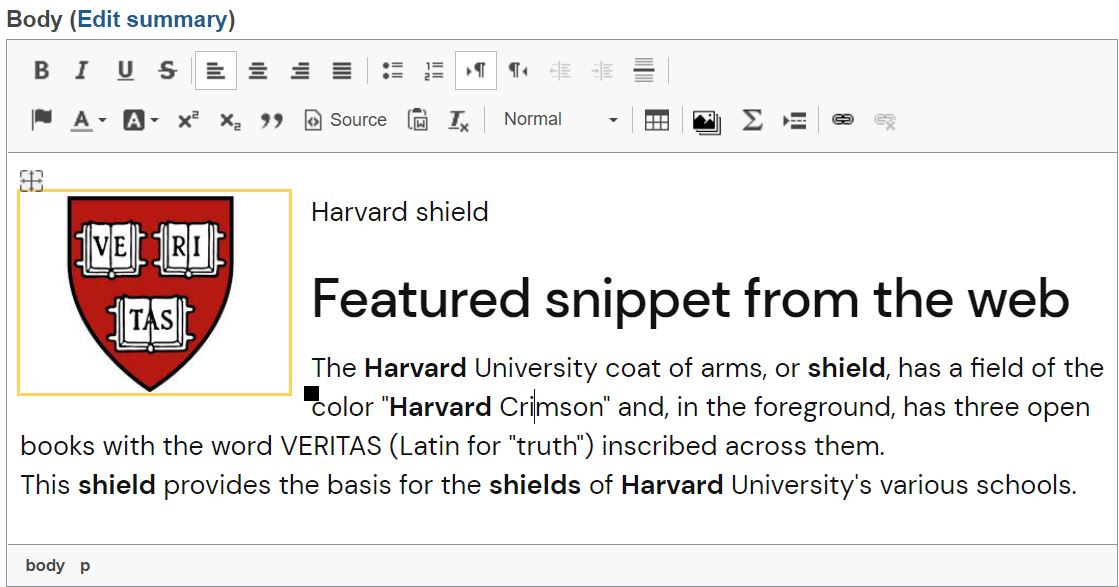Toggle Bold formatting

[x=41, y=71]
